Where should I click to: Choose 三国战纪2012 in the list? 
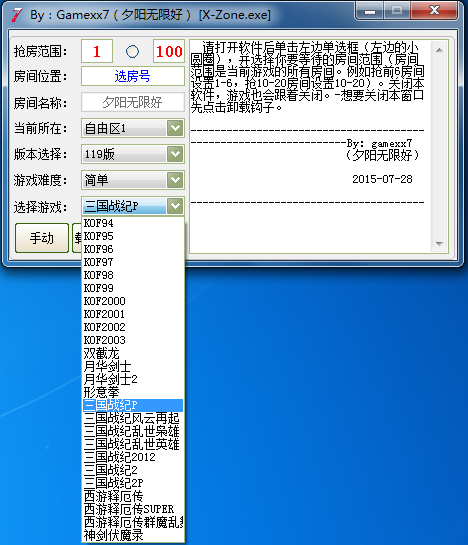[133, 457]
